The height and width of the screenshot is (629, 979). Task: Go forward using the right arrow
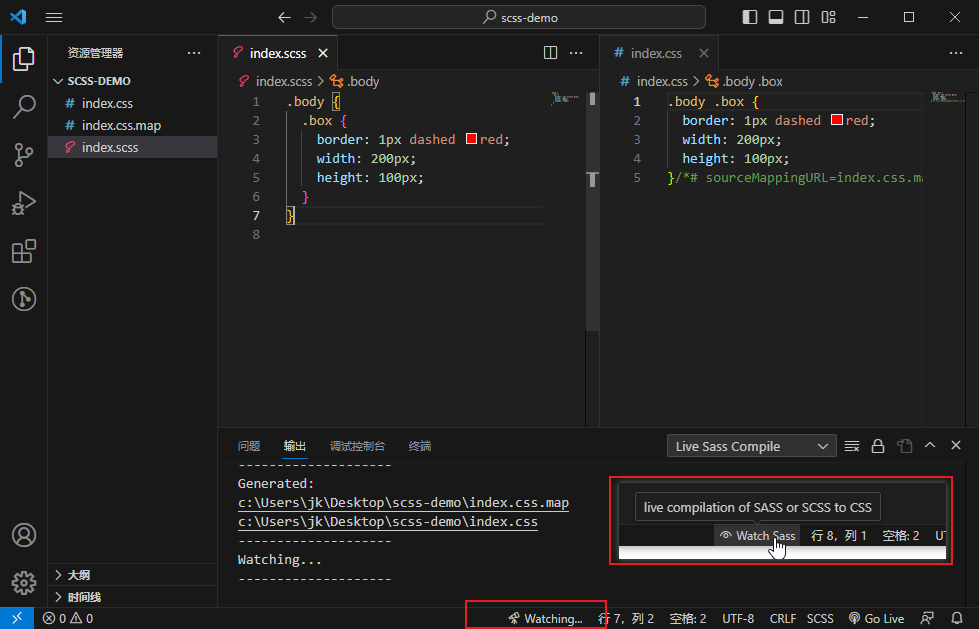pyautogui.click(x=310, y=17)
